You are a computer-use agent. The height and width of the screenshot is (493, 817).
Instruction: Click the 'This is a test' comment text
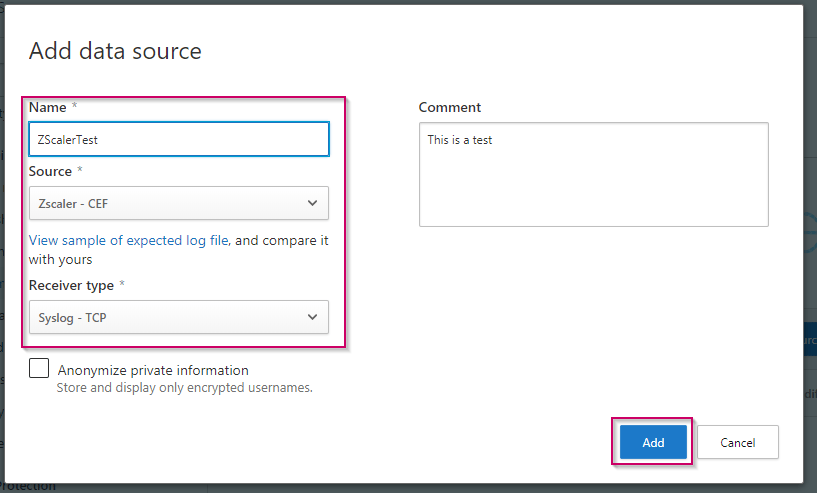coord(460,140)
